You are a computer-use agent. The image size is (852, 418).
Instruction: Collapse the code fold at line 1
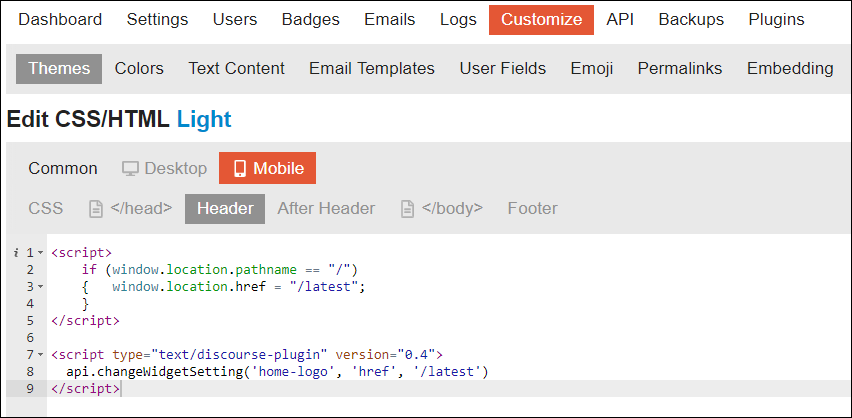tap(40, 253)
